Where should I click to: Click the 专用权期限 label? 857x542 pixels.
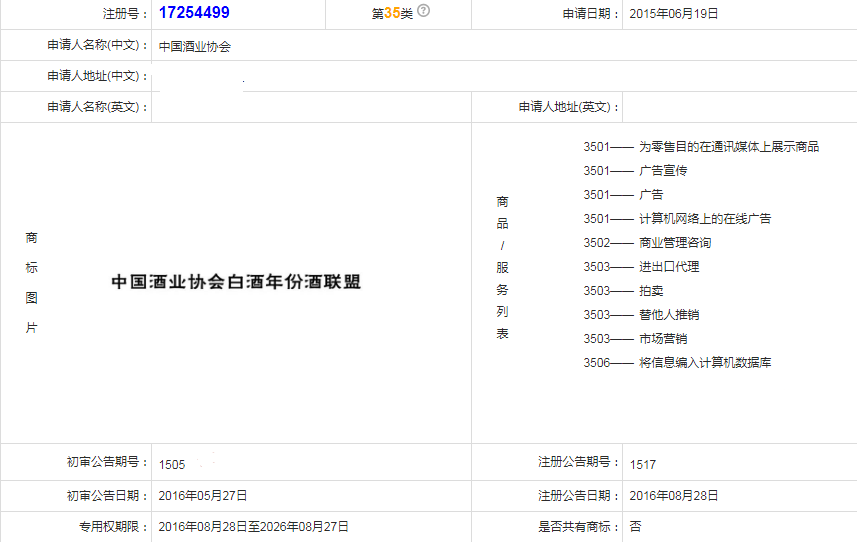[113, 527]
